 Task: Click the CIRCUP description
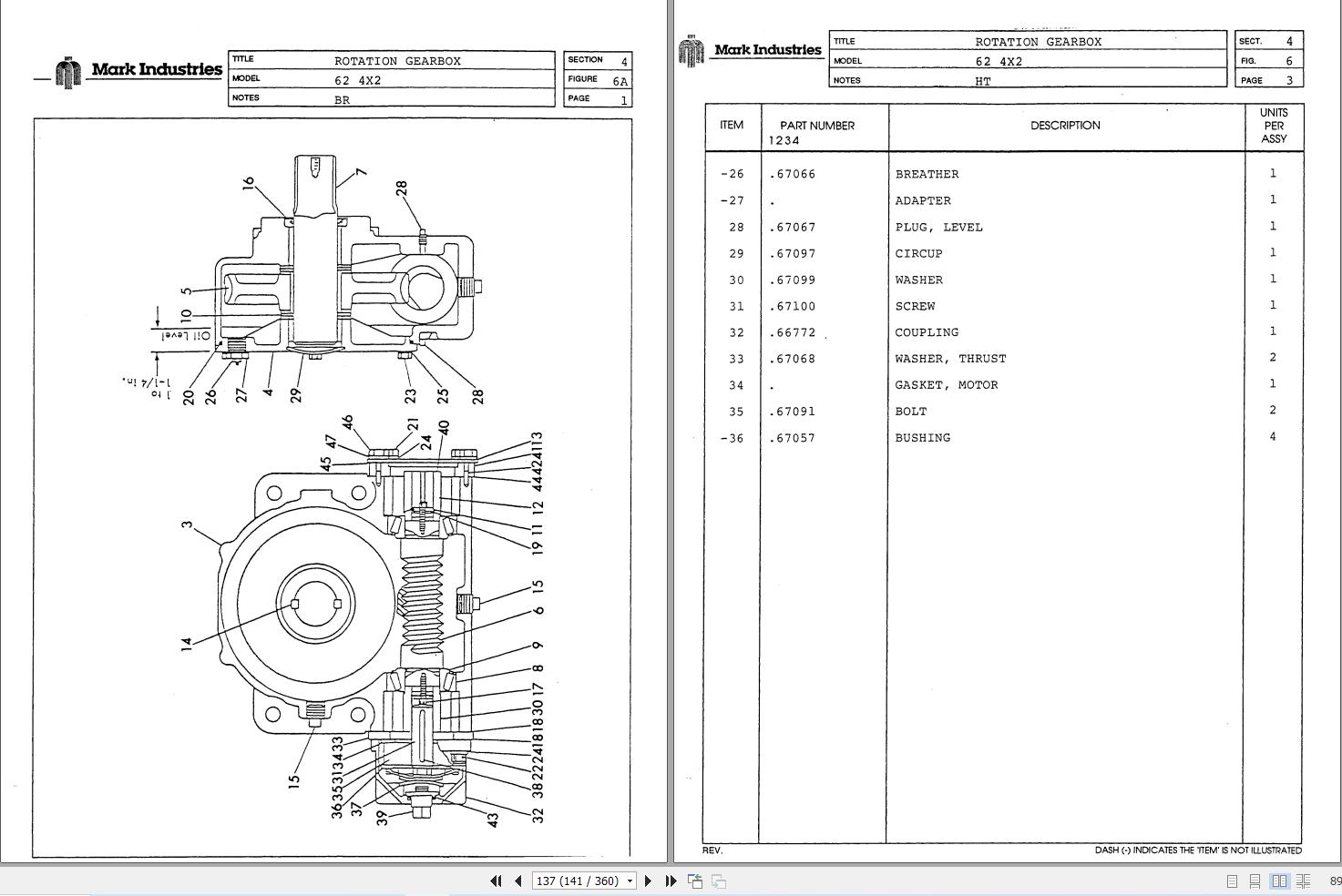(918, 253)
